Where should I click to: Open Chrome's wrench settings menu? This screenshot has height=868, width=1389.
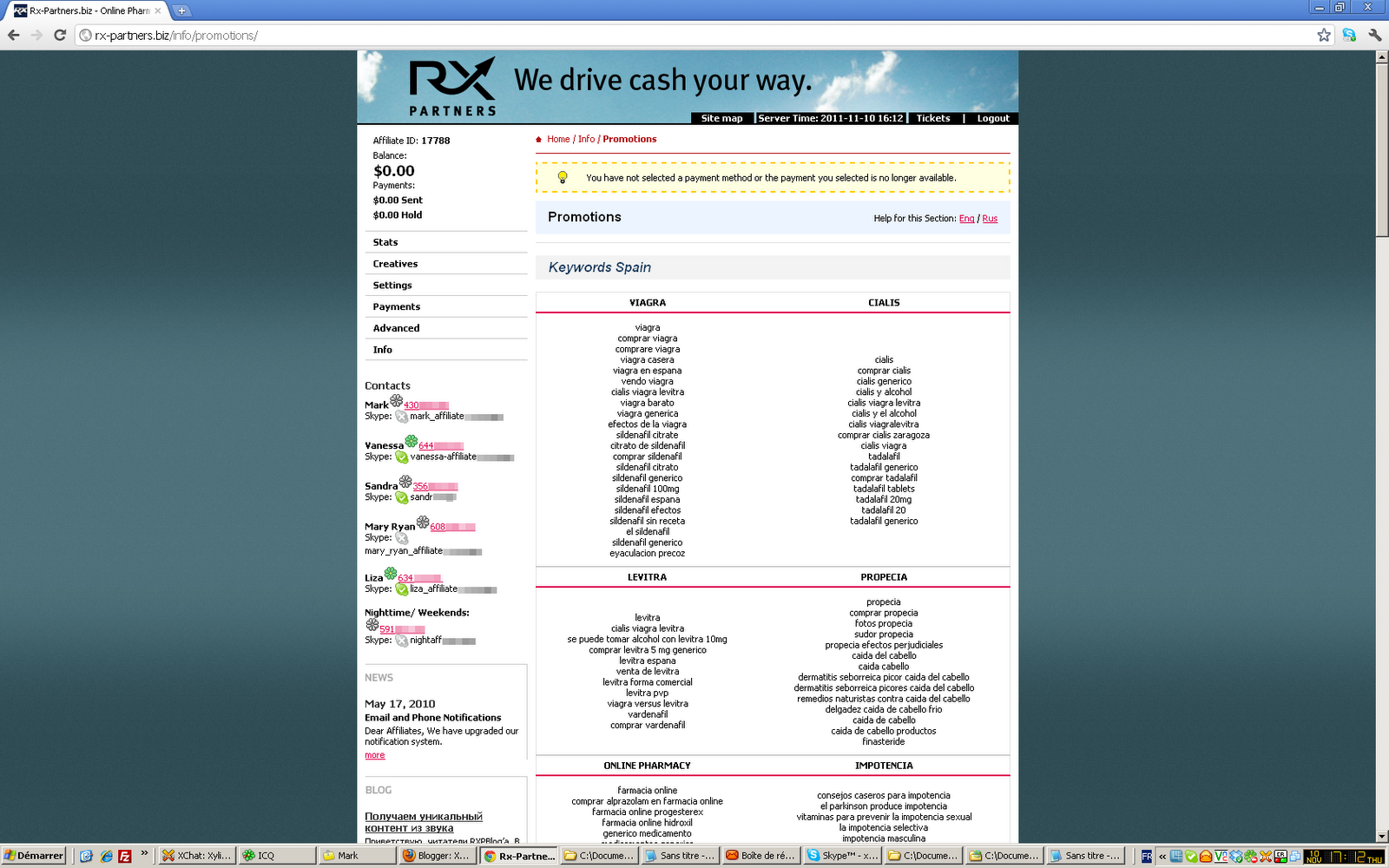coord(1374,36)
